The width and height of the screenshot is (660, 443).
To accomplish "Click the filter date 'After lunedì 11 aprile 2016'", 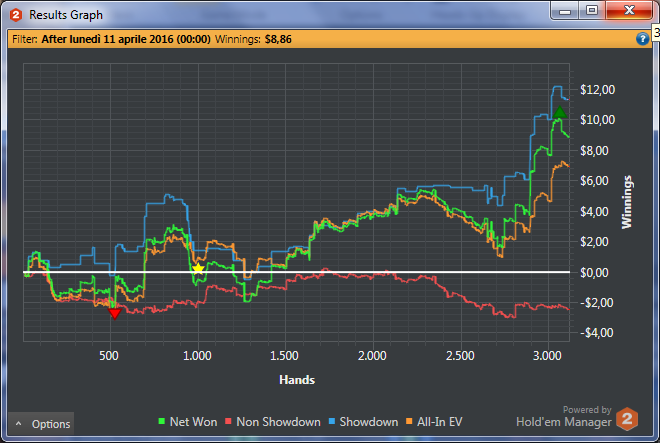I will tap(126, 39).
